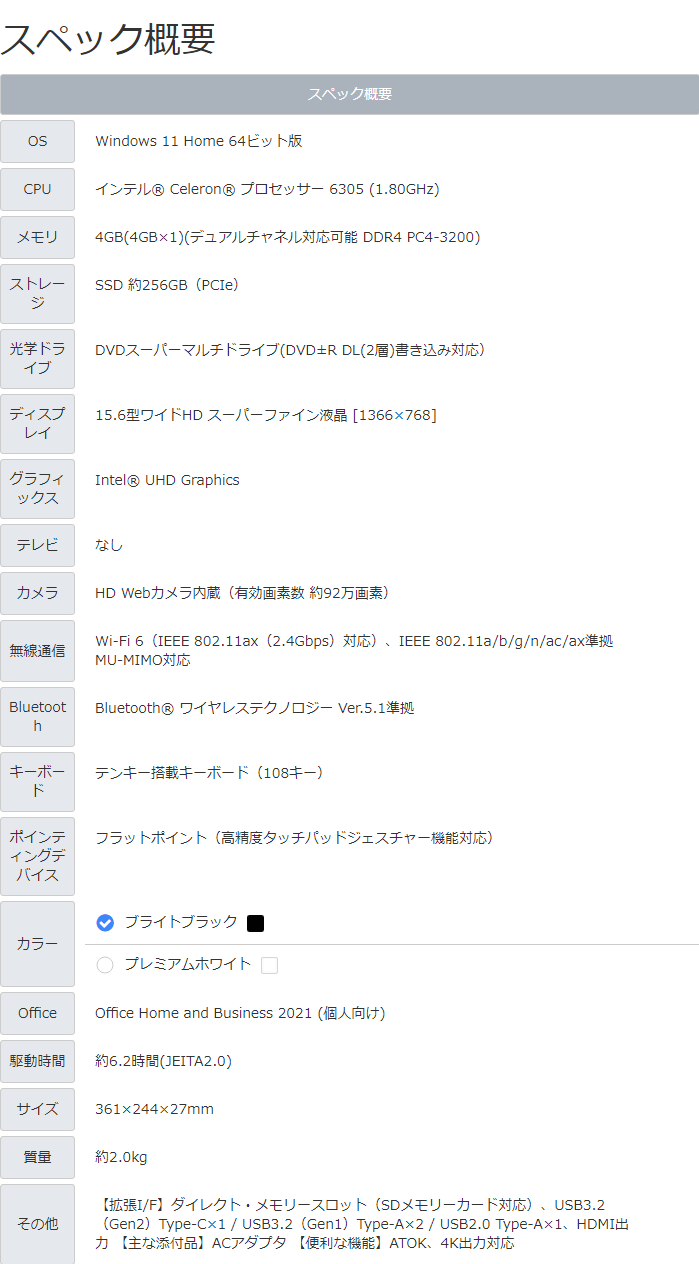
Task: Click the グラフィックス label cell
Action: pos(37,489)
